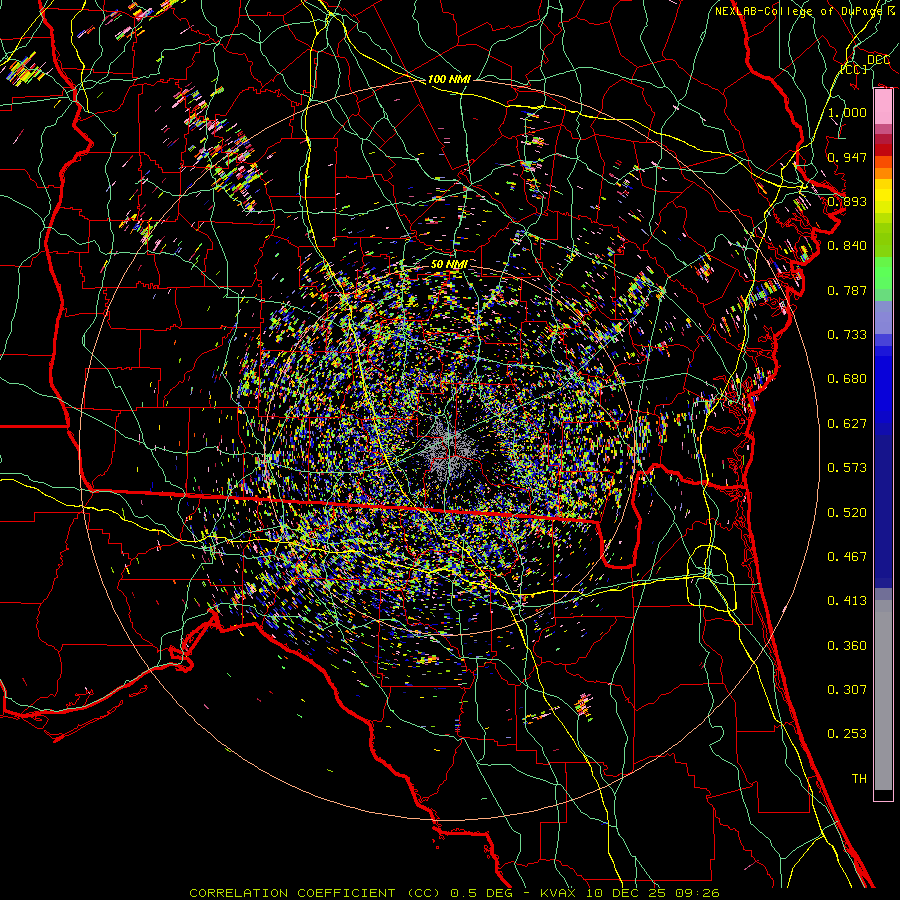Screen dimensions: 900x900
Task: Click the 0.360 legend value
Action: [847, 646]
